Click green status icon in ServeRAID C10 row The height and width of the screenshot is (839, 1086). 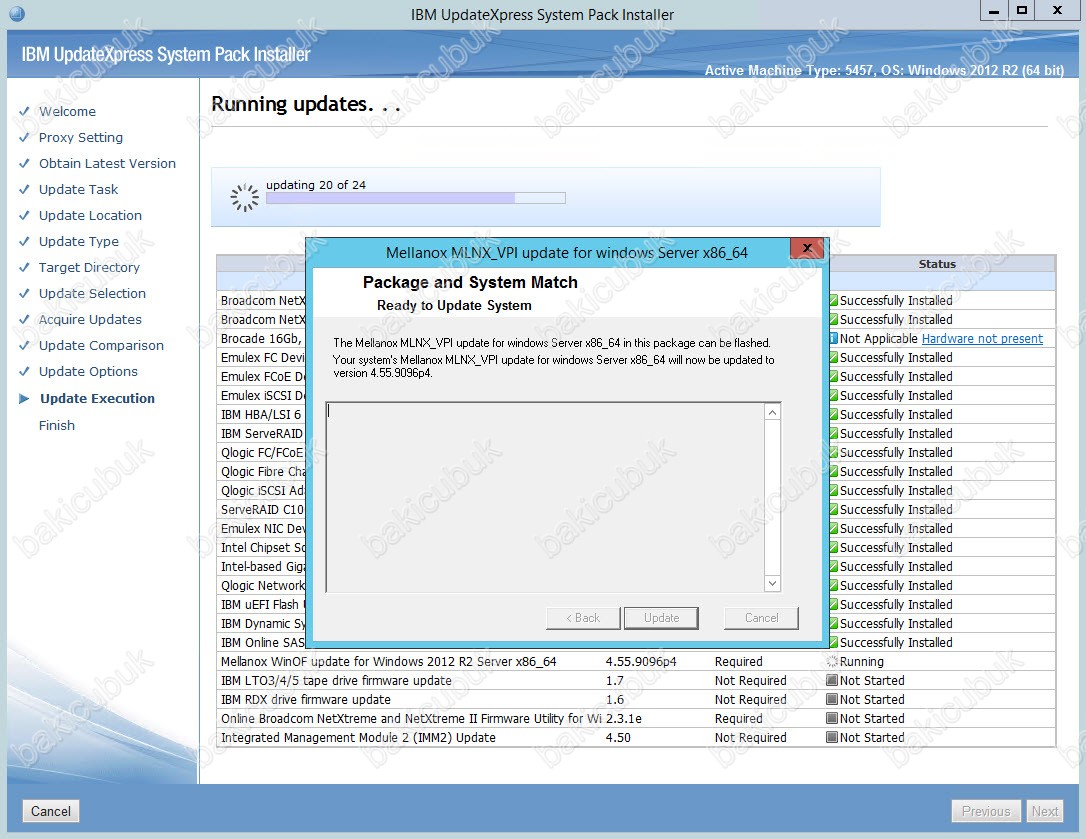pyautogui.click(x=833, y=510)
